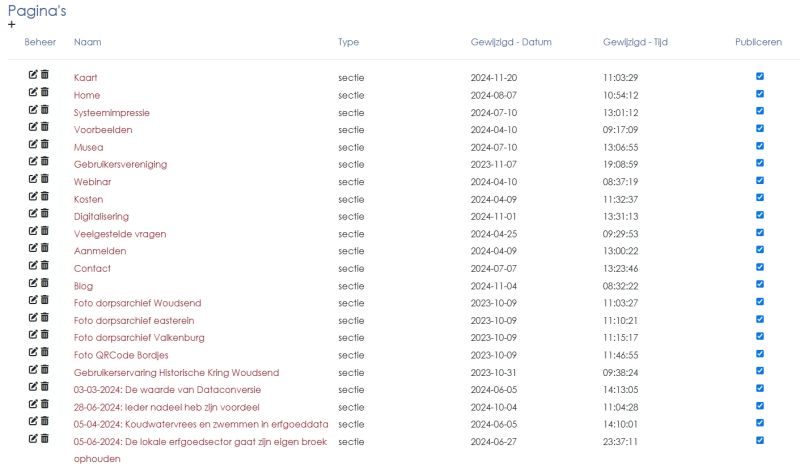This screenshot has width=800, height=466.
Task: Open edit icon for Webinar row
Action: [x=33, y=179]
